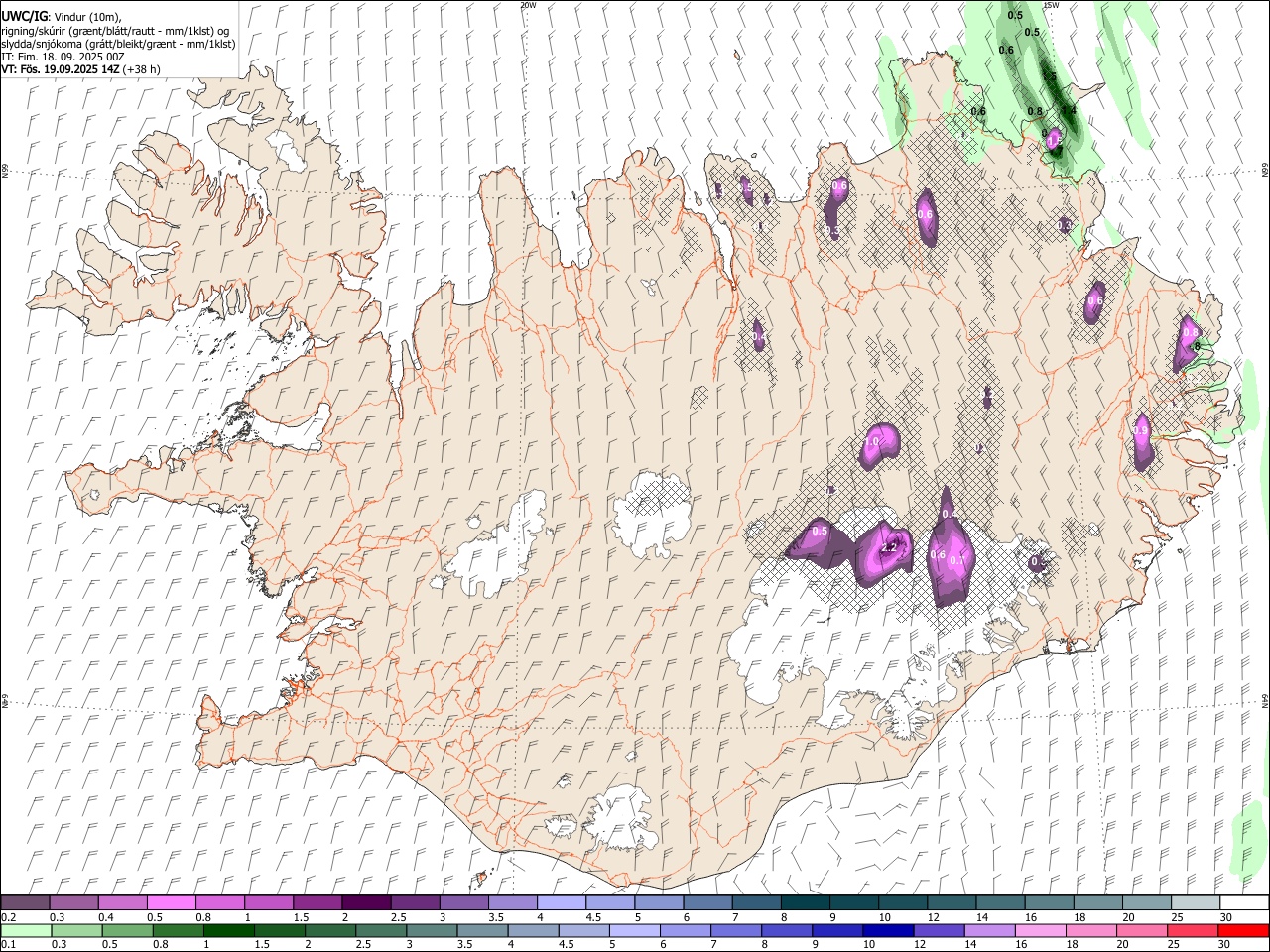
Task: Pick the palest green 0.1 swatch in the lower row
Action: 27,931
